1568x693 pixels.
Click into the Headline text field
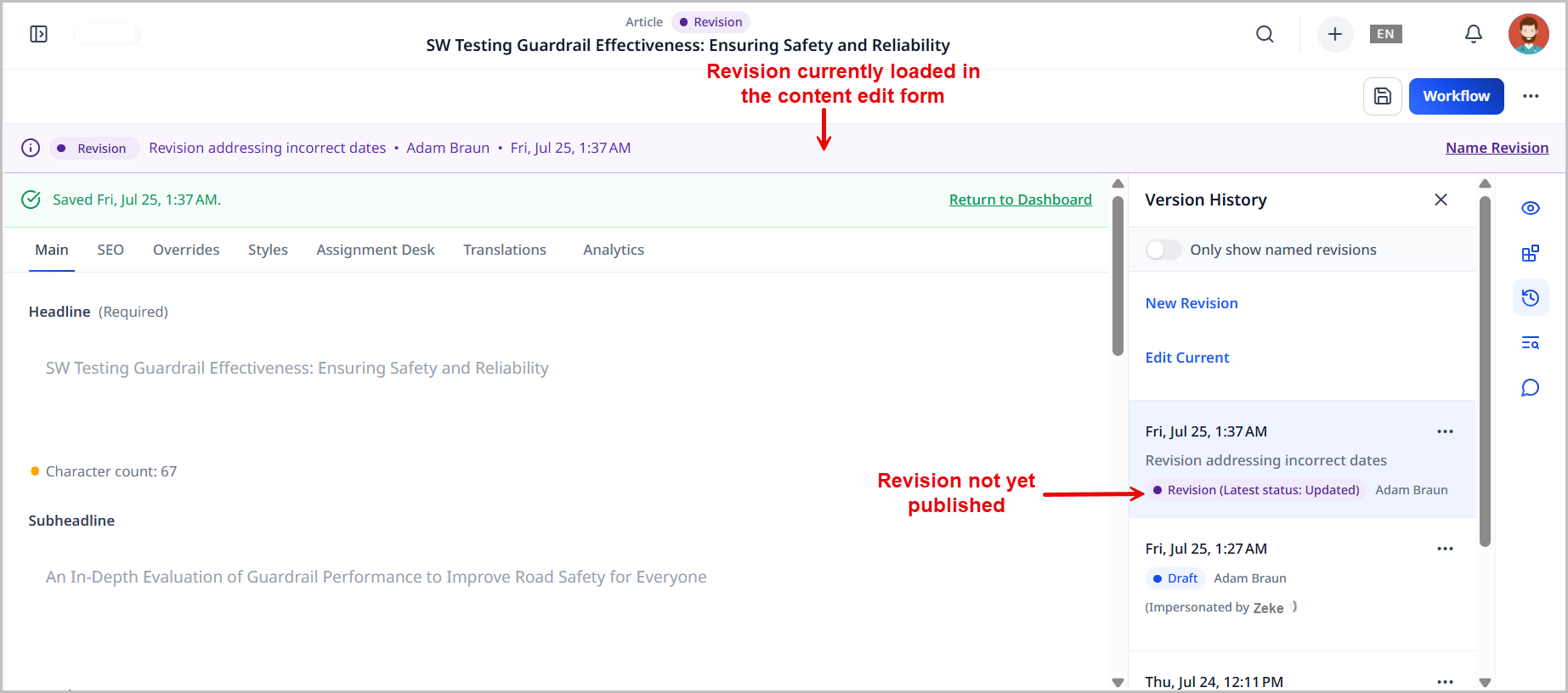(x=561, y=368)
